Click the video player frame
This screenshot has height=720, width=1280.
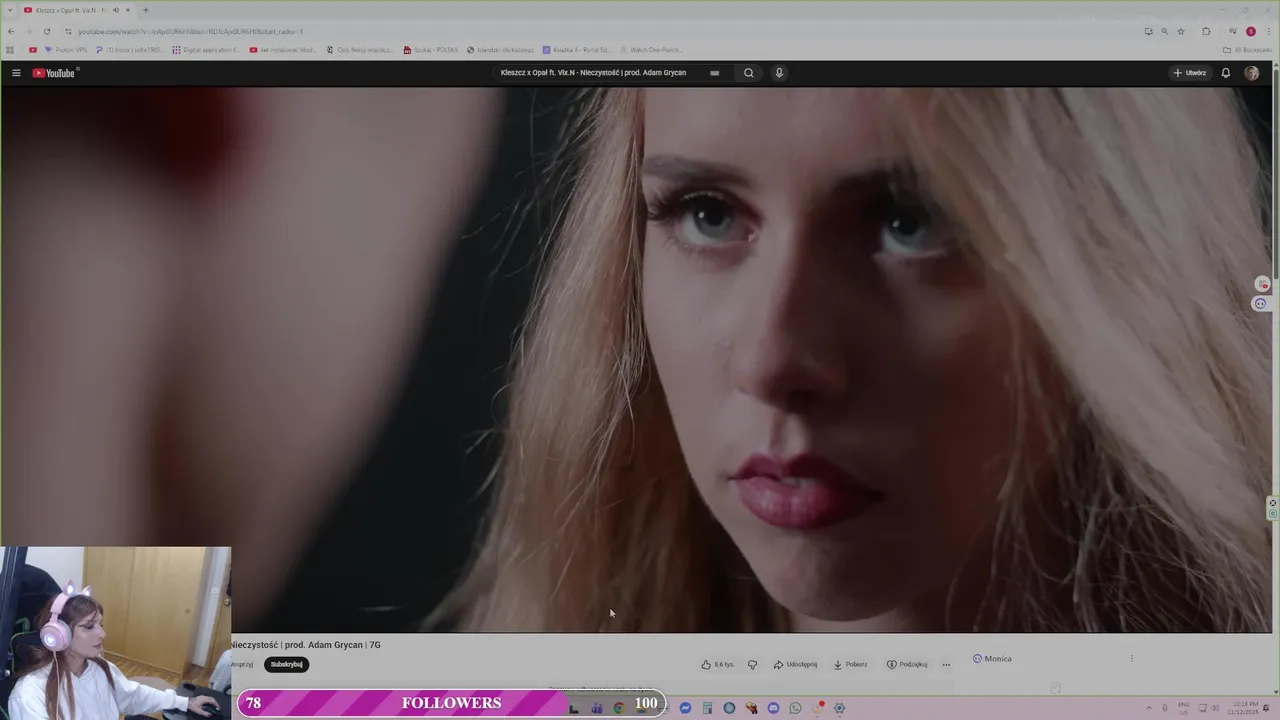[x=636, y=360]
